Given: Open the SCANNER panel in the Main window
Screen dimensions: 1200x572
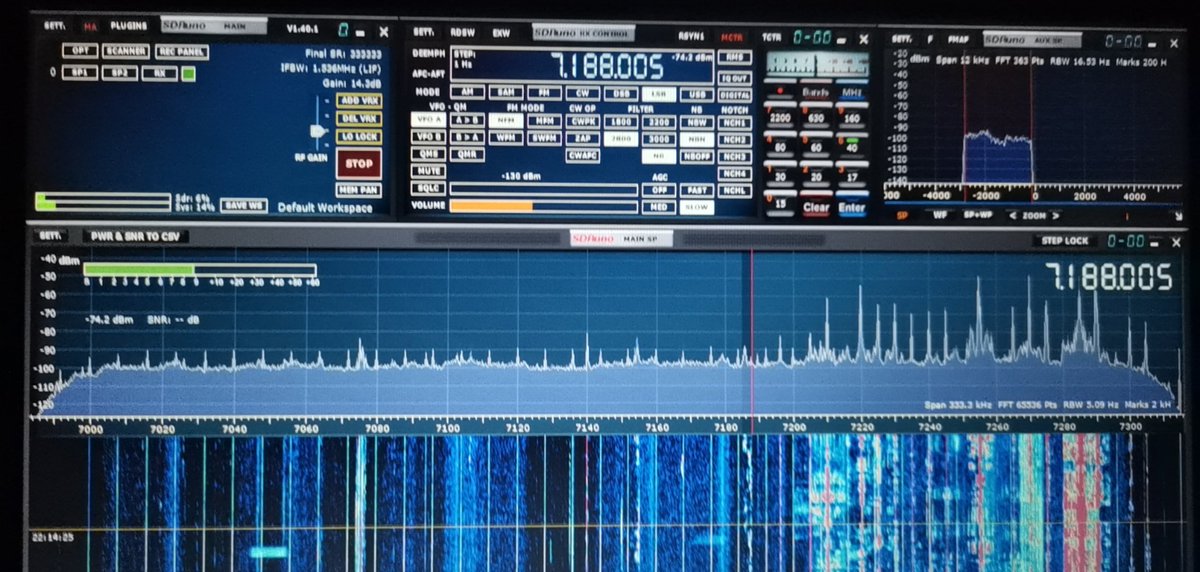Looking at the screenshot, I should (x=126, y=51).
